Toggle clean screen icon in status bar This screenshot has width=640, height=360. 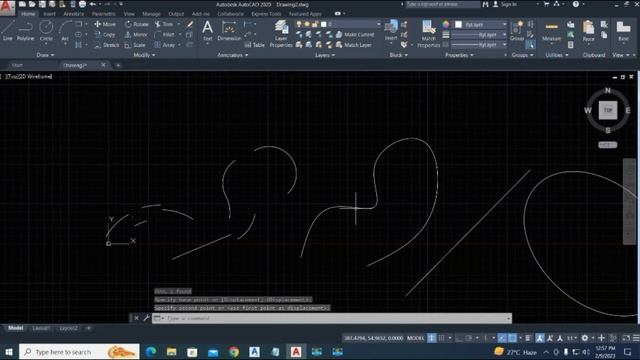(627, 338)
